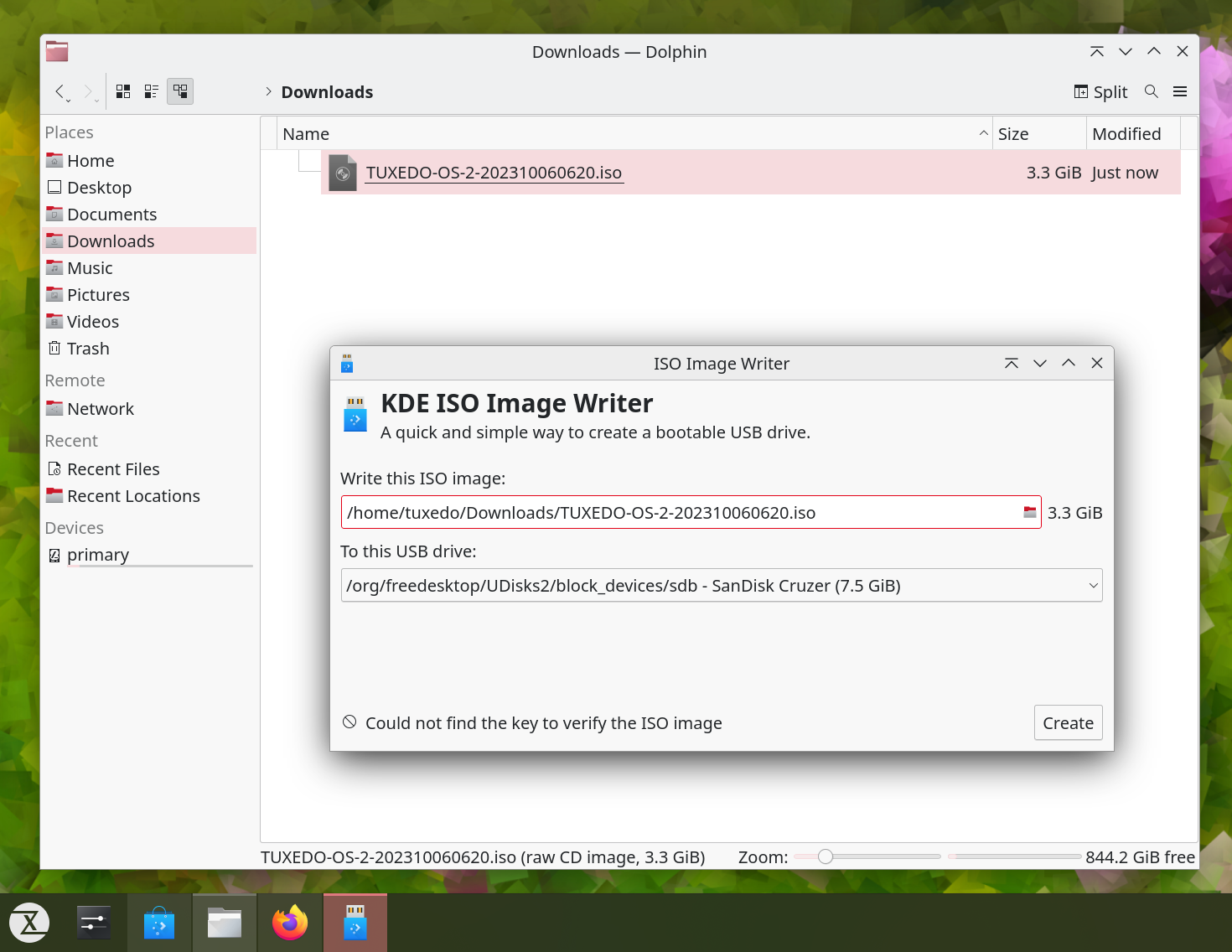Switch Dolphin to Icons view mode
Image resolution: width=1232 pixels, height=952 pixels.
coord(123,91)
